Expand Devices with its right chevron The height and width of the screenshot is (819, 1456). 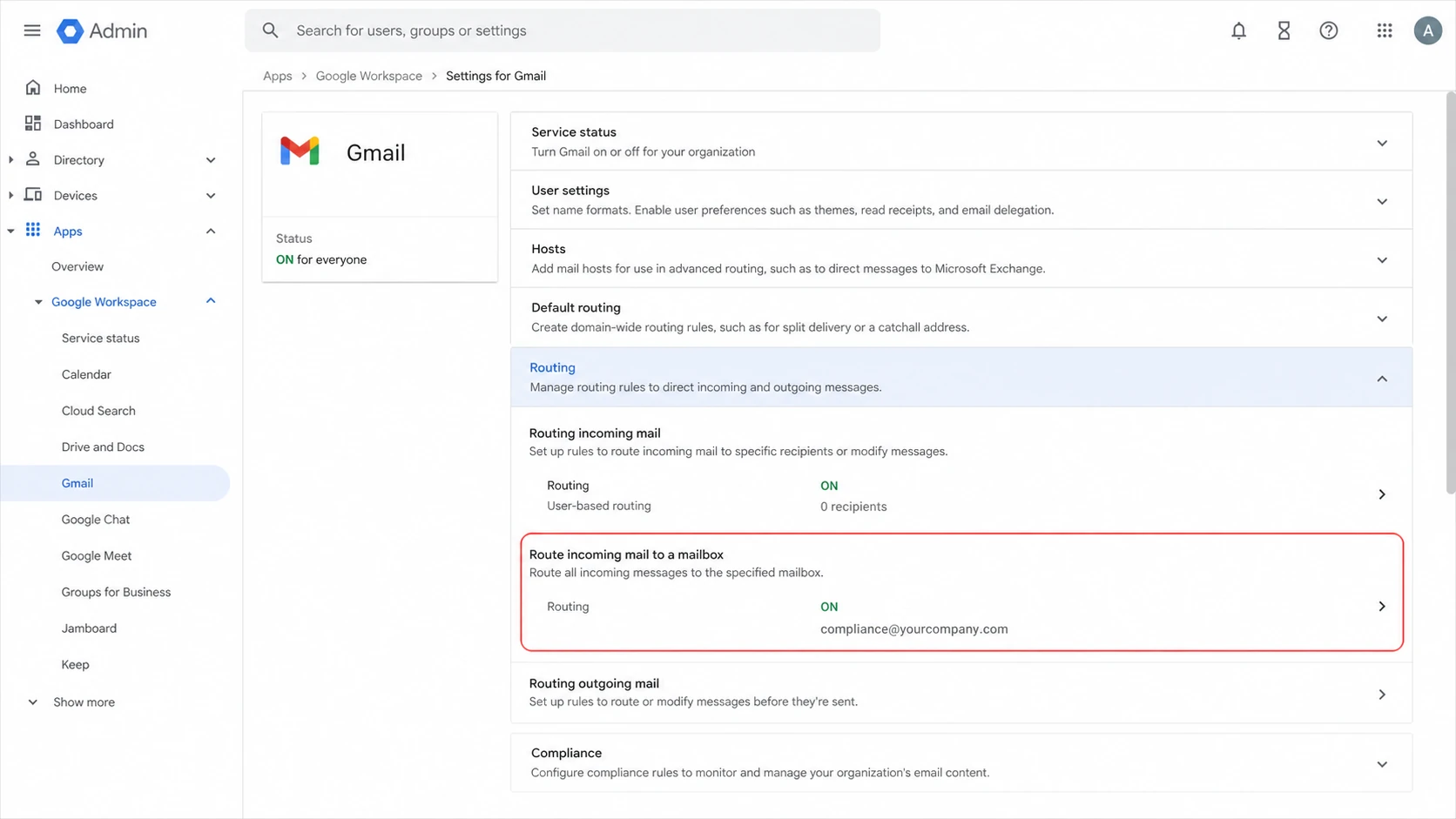pos(211,196)
